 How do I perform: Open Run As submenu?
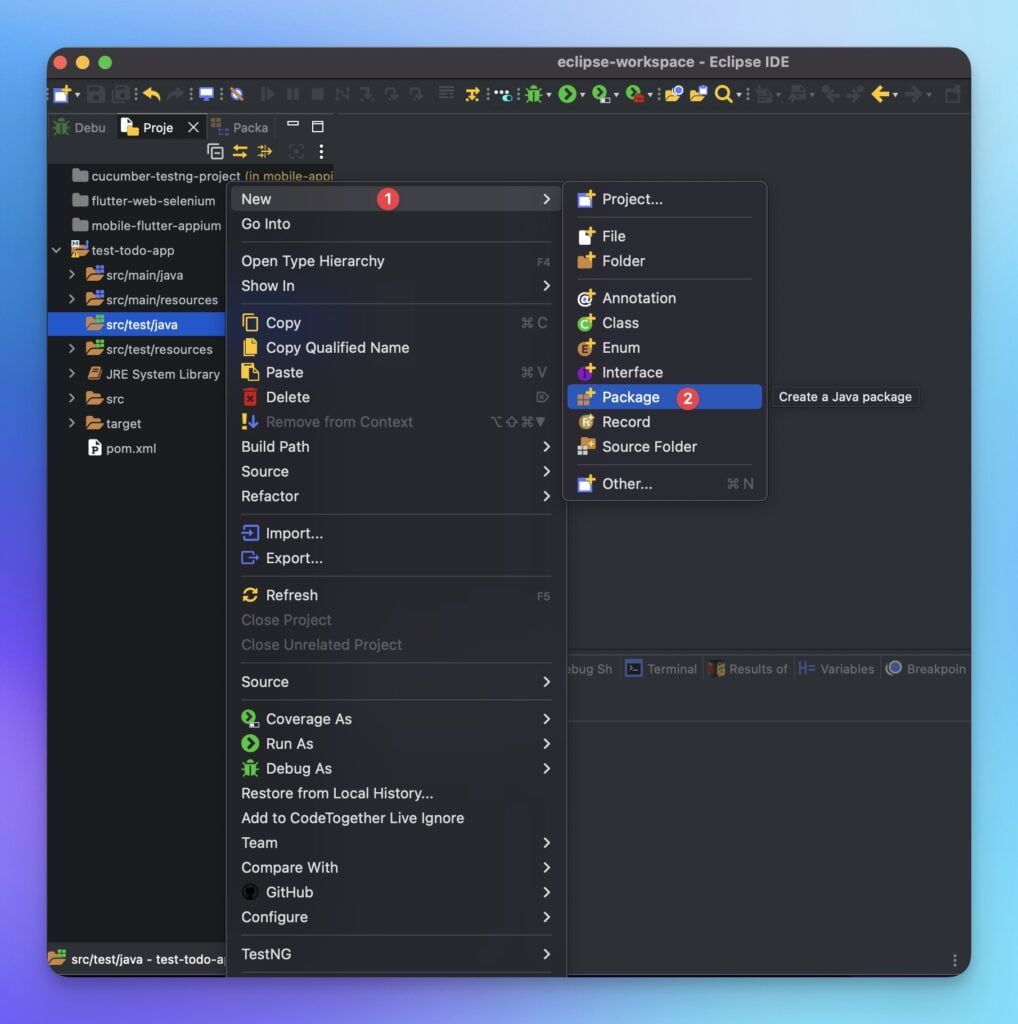tap(396, 744)
